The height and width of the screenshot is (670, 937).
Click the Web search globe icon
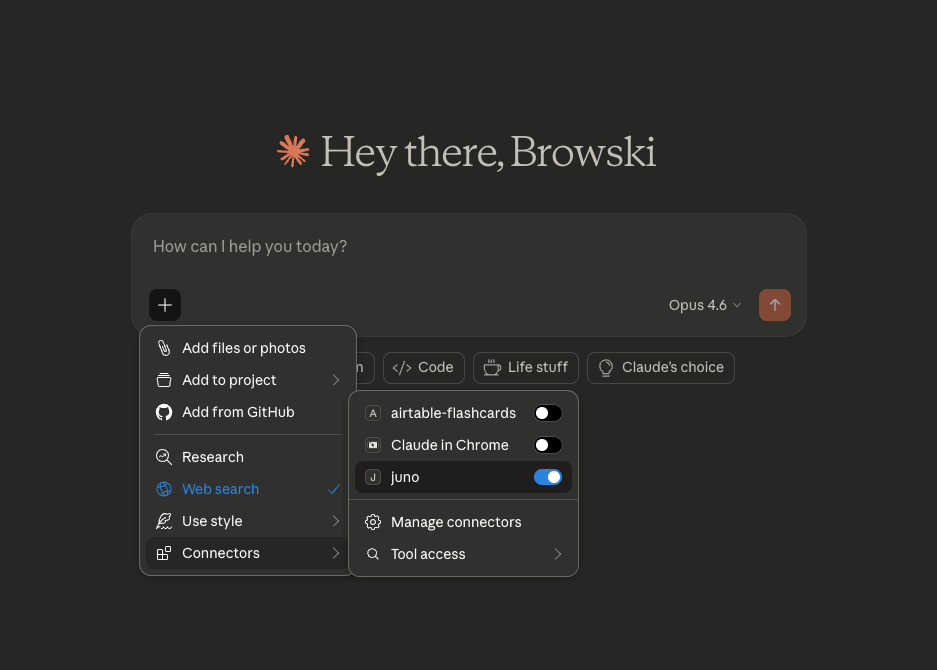point(164,489)
